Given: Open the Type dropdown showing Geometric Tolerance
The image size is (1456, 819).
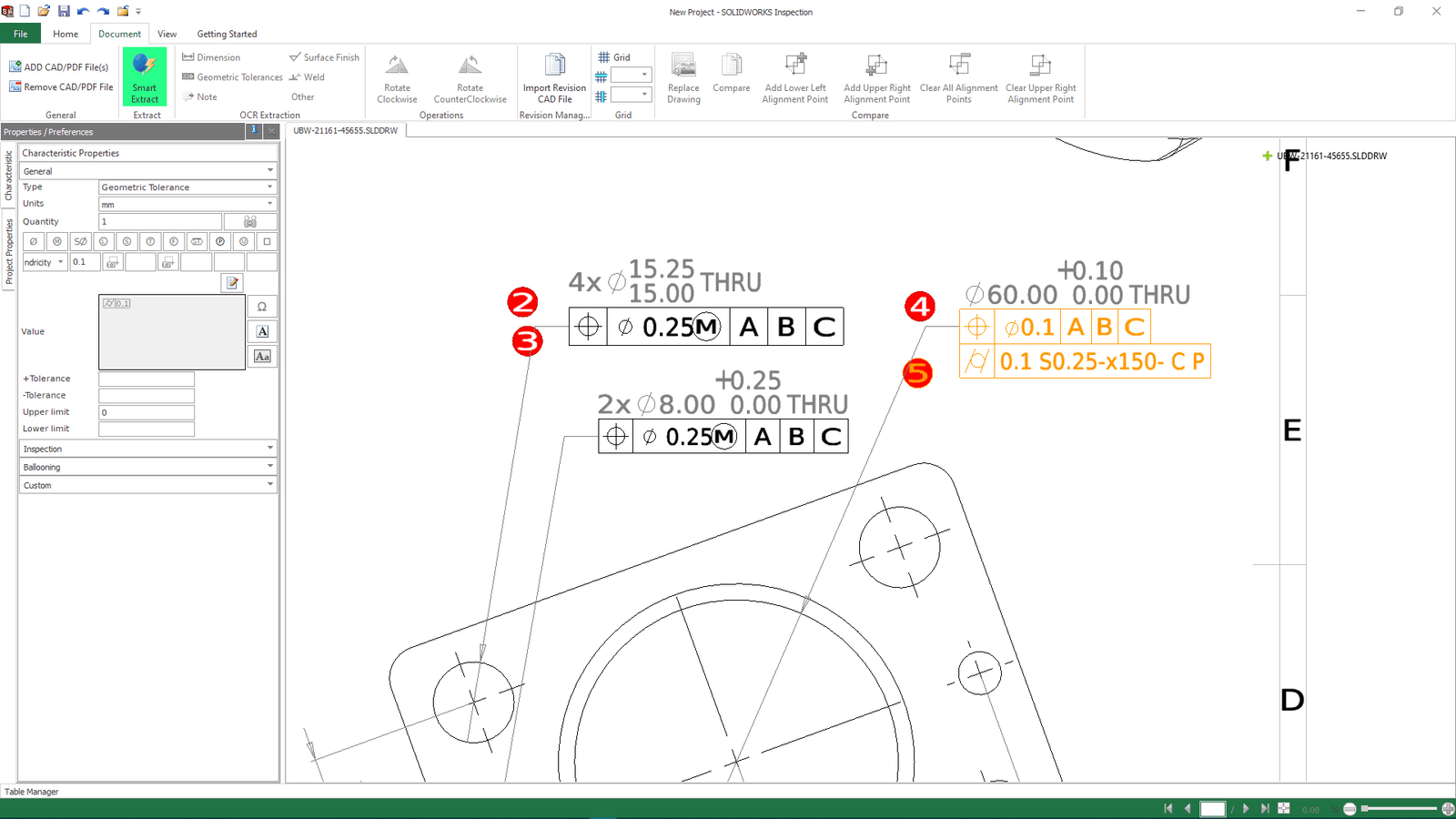Looking at the screenshot, I should [187, 187].
